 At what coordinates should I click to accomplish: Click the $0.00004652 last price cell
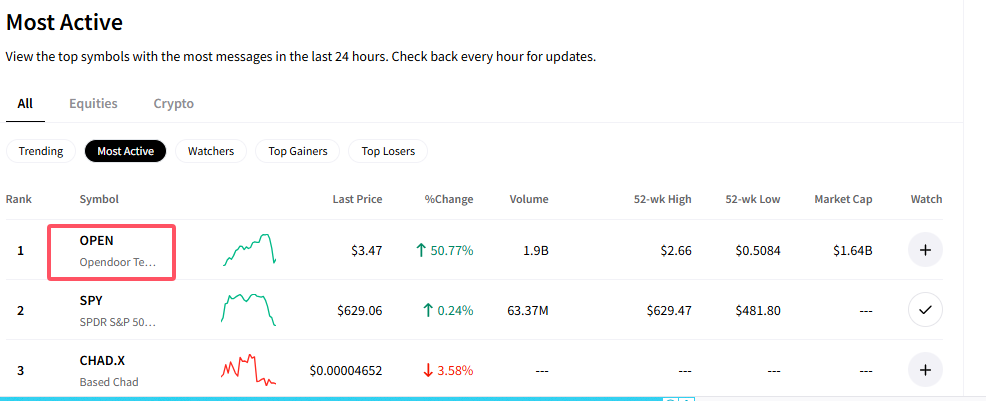click(346, 371)
